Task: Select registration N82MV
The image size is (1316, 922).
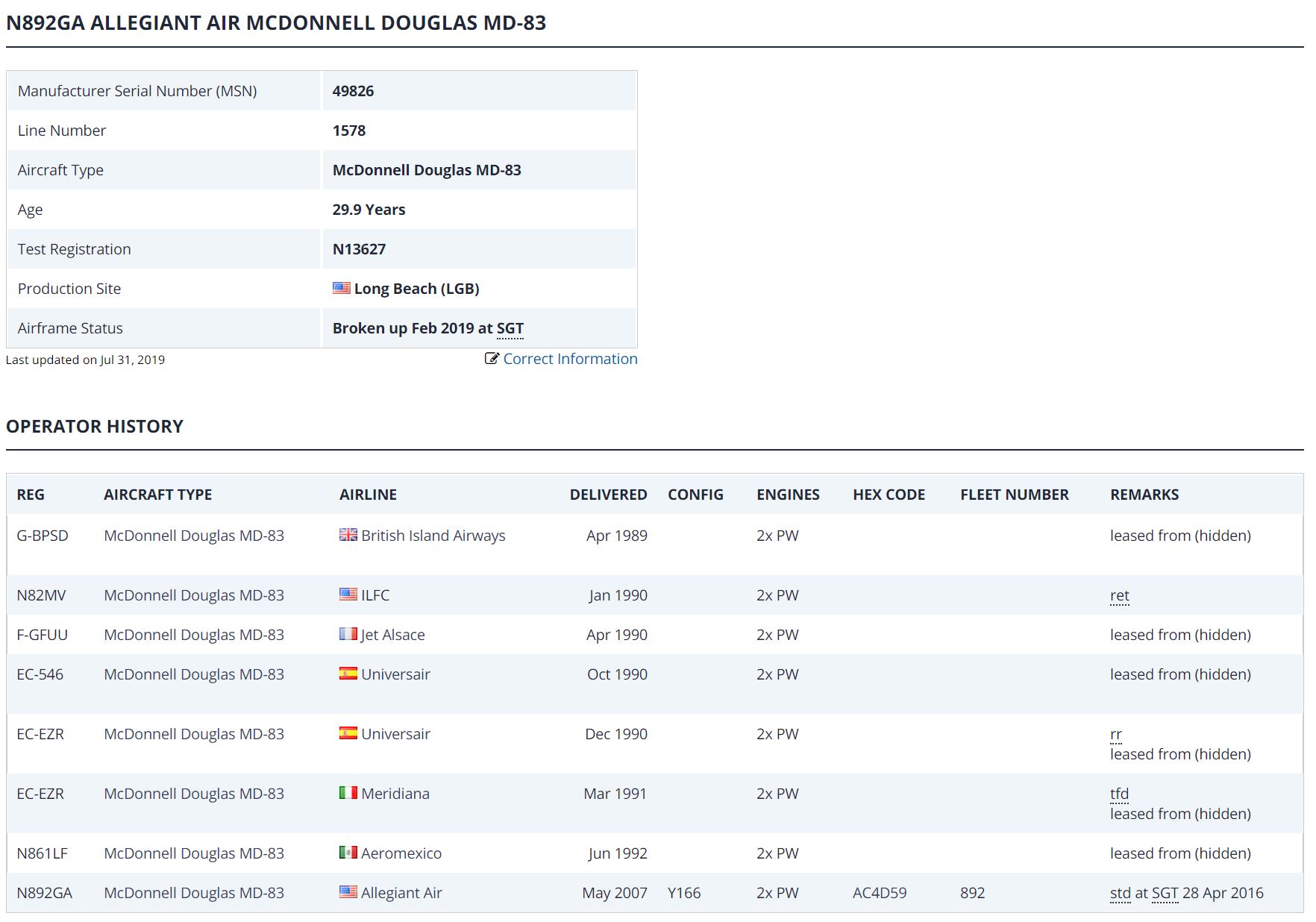Action: [41, 595]
